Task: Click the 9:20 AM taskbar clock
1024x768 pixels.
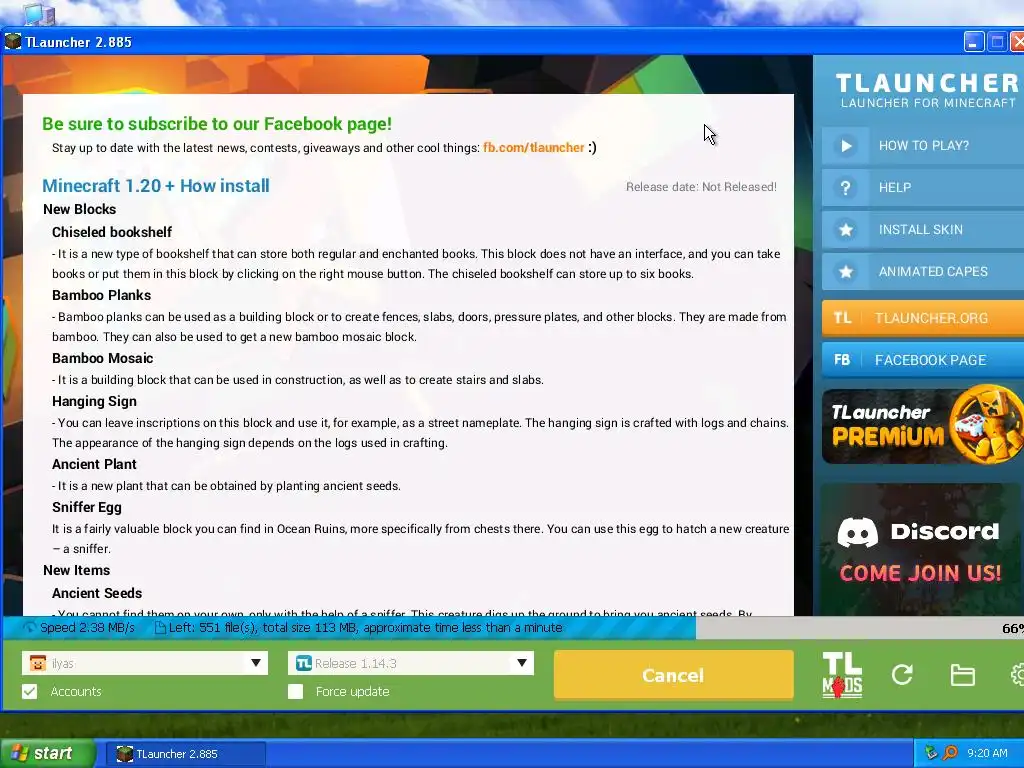Action: point(987,753)
